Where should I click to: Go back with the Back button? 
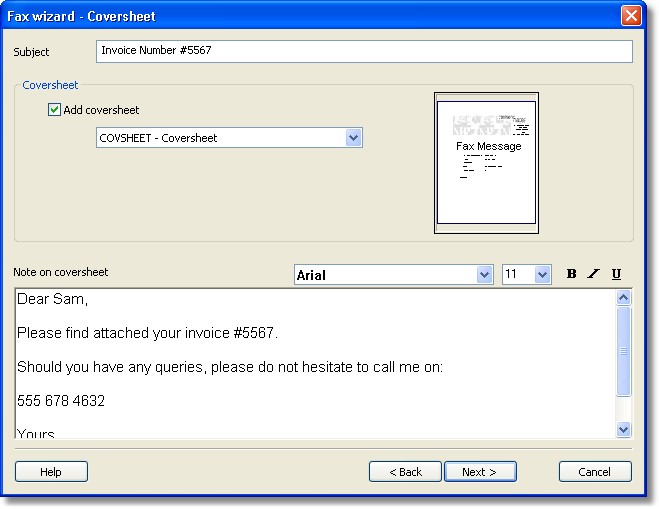pos(405,472)
